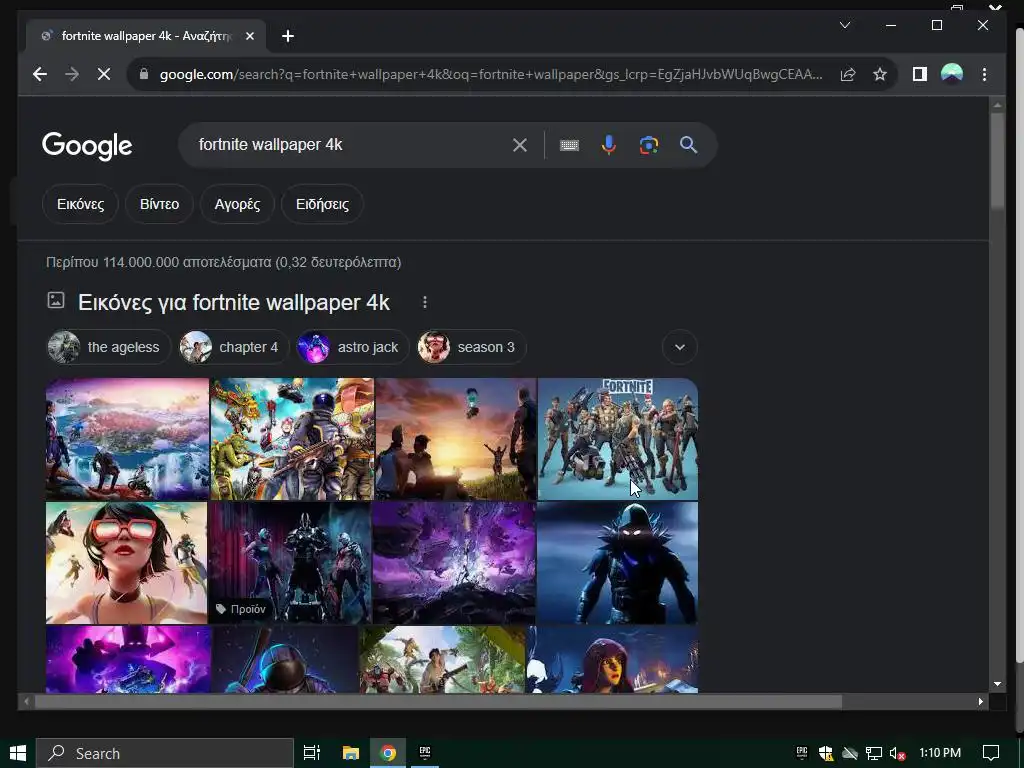Click the scrollbar down arrow
1024x768 pixels.
(997, 684)
